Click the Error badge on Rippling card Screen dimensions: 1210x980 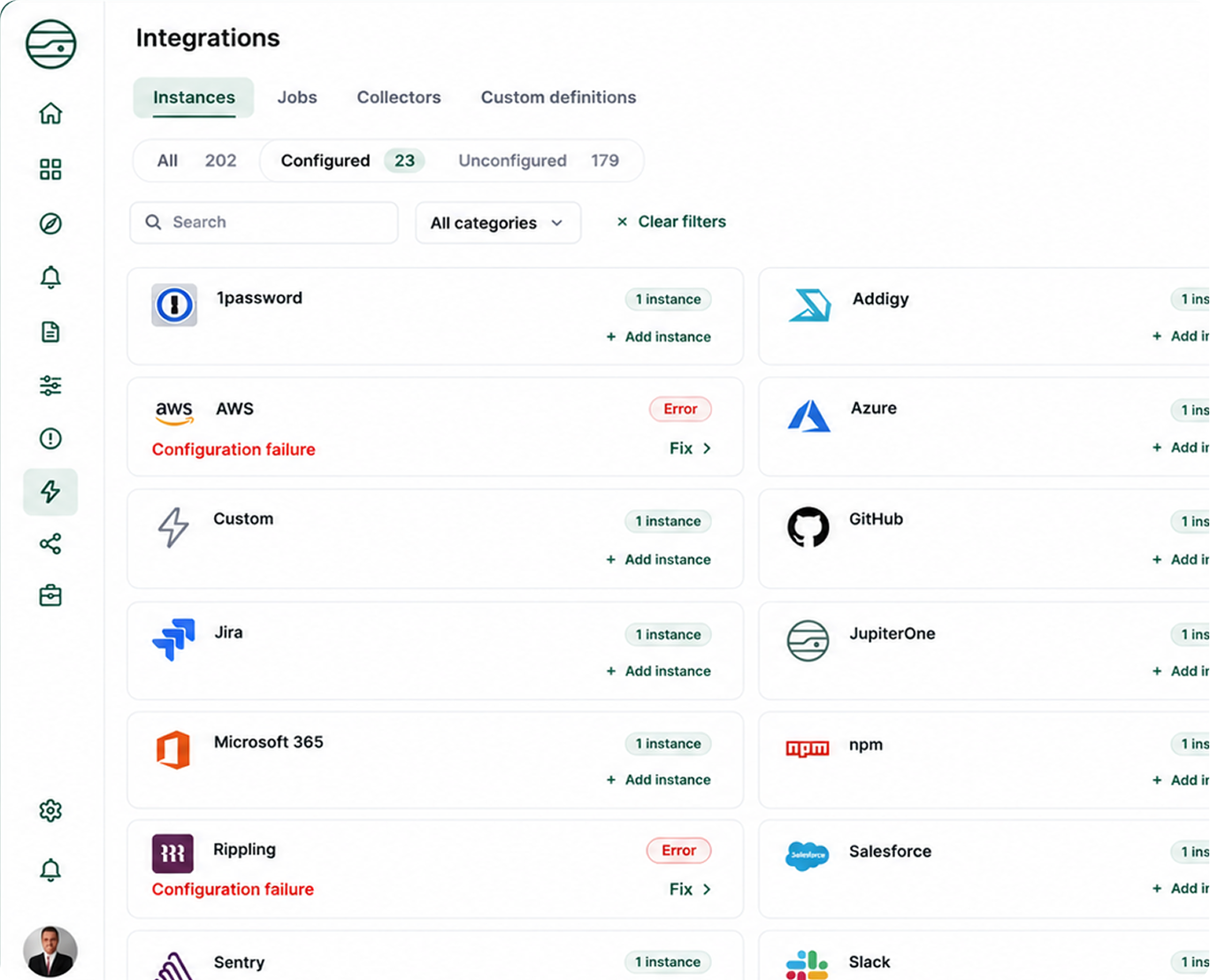(x=678, y=850)
